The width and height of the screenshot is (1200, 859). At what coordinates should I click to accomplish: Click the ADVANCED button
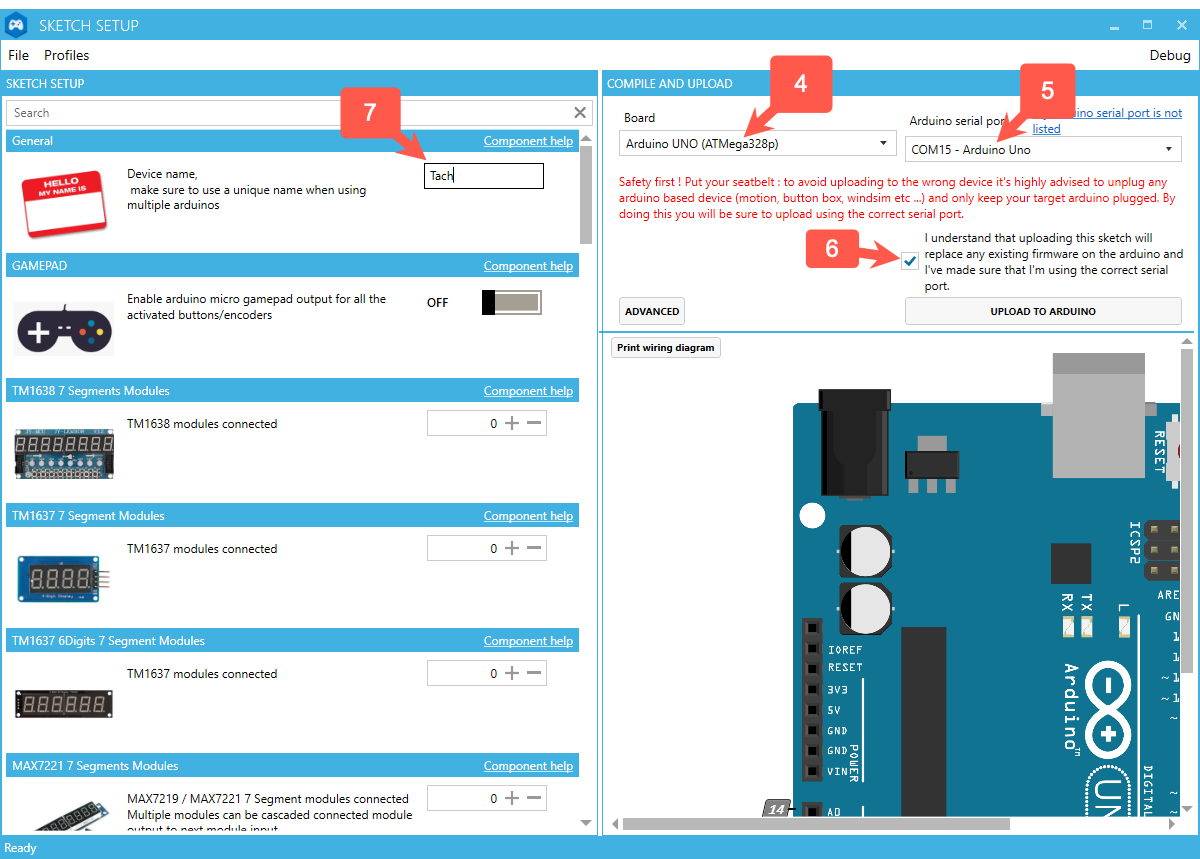tap(652, 311)
